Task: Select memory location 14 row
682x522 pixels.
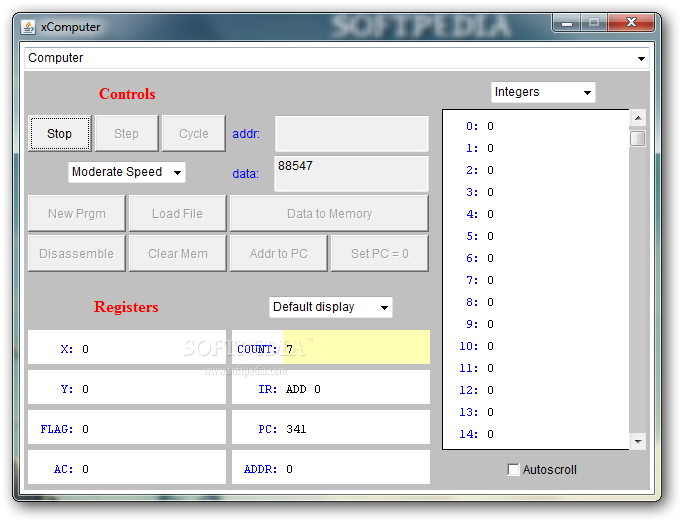Action: click(x=536, y=434)
